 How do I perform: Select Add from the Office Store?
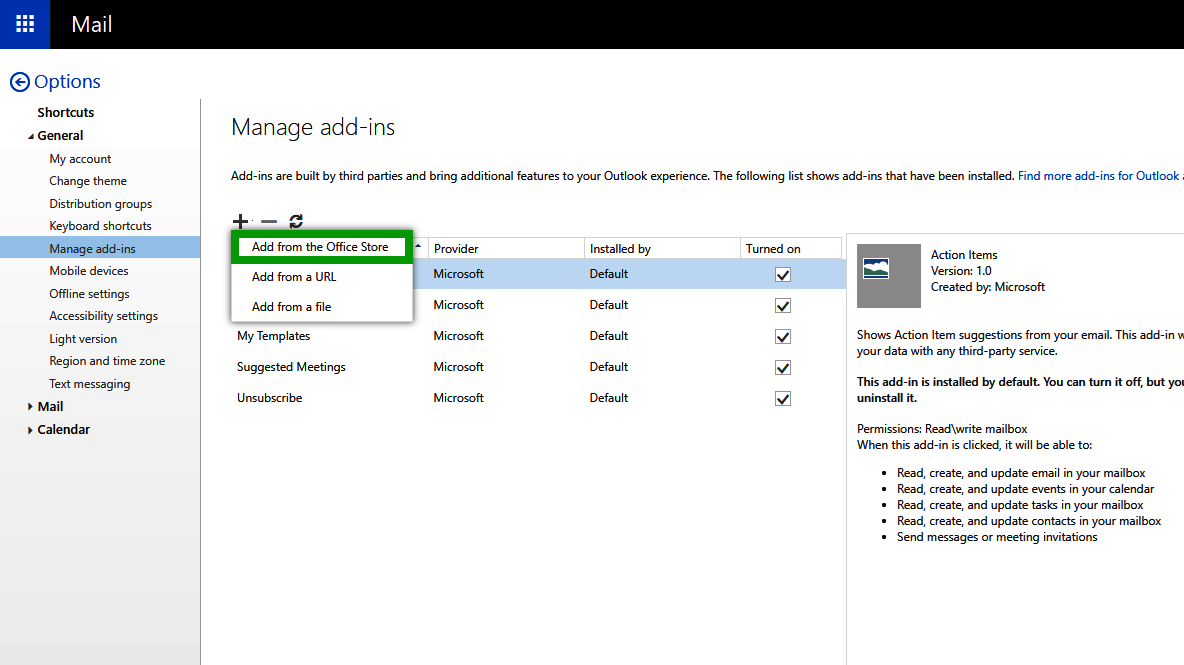(x=320, y=246)
